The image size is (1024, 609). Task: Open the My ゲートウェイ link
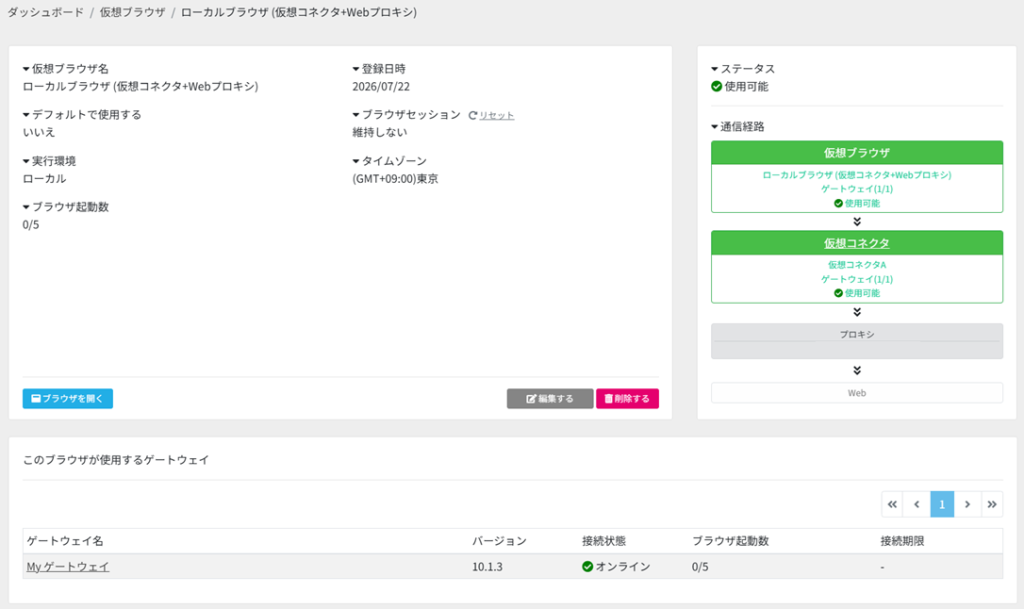[x=68, y=567]
